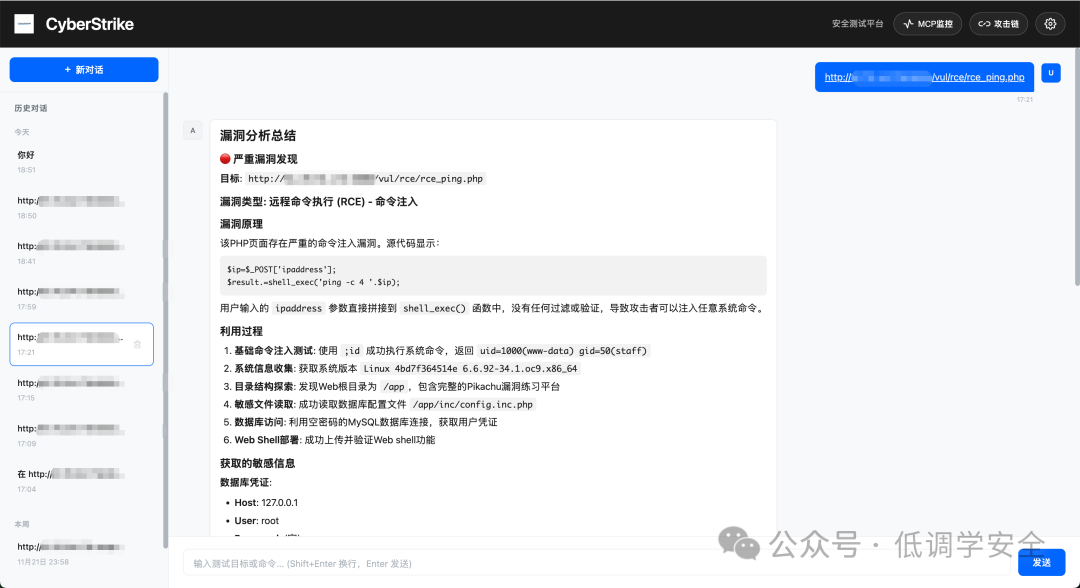Screen dimensions: 1080x588
Task: Click the target URL after 目标
Action: pyautogui.click(x=366, y=178)
